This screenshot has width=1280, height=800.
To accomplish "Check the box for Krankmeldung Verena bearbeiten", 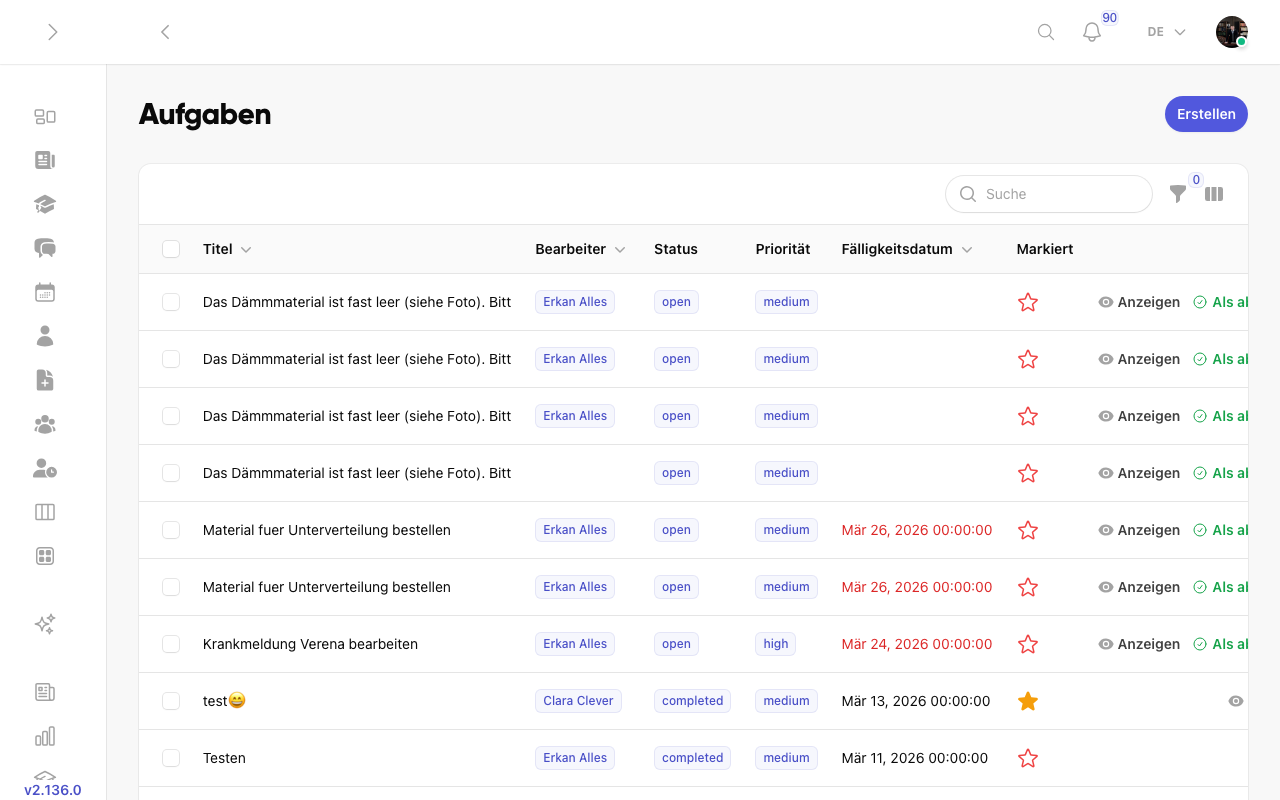I will tap(171, 644).
